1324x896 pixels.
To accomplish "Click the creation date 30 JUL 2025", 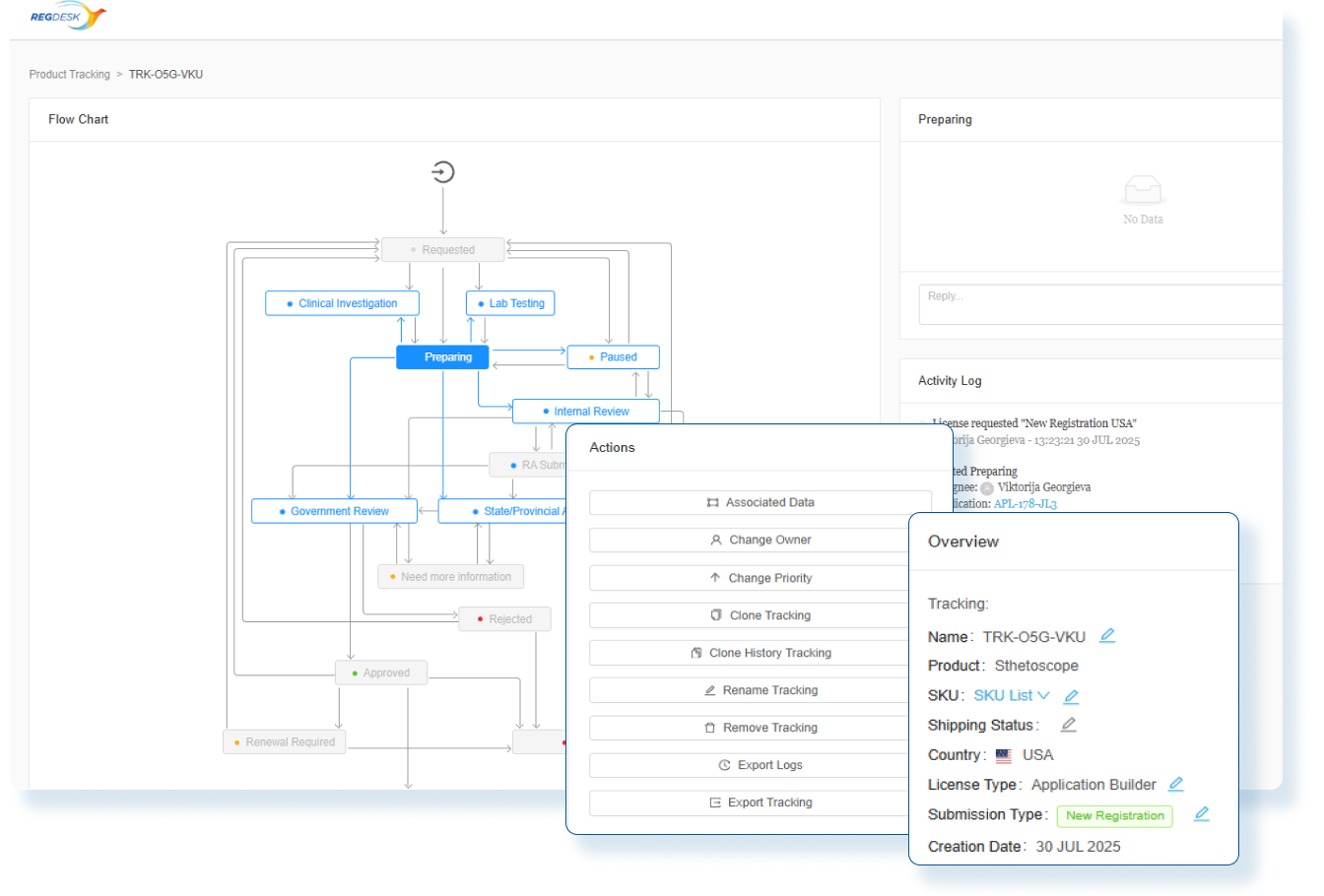I will click(x=1078, y=847).
